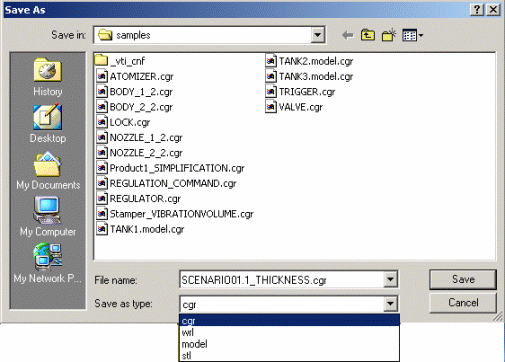Create a new folder
Screen dimensions: 505x362
click(x=389, y=35)
